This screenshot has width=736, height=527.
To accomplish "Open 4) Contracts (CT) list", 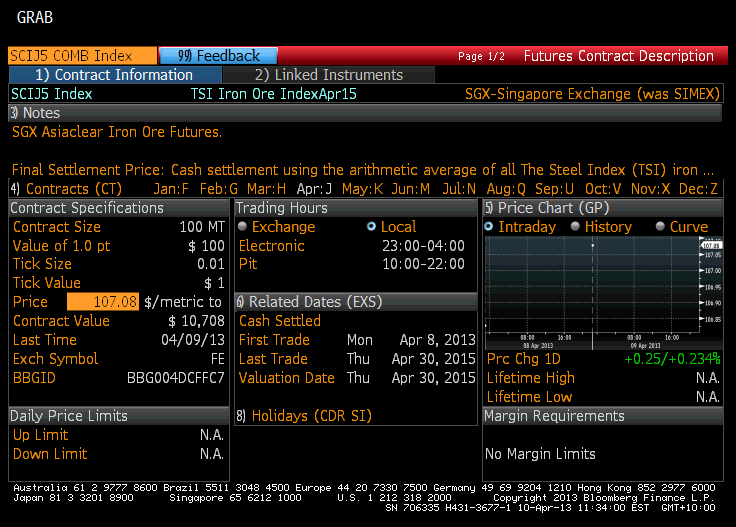I will click(x=66, y=189).
